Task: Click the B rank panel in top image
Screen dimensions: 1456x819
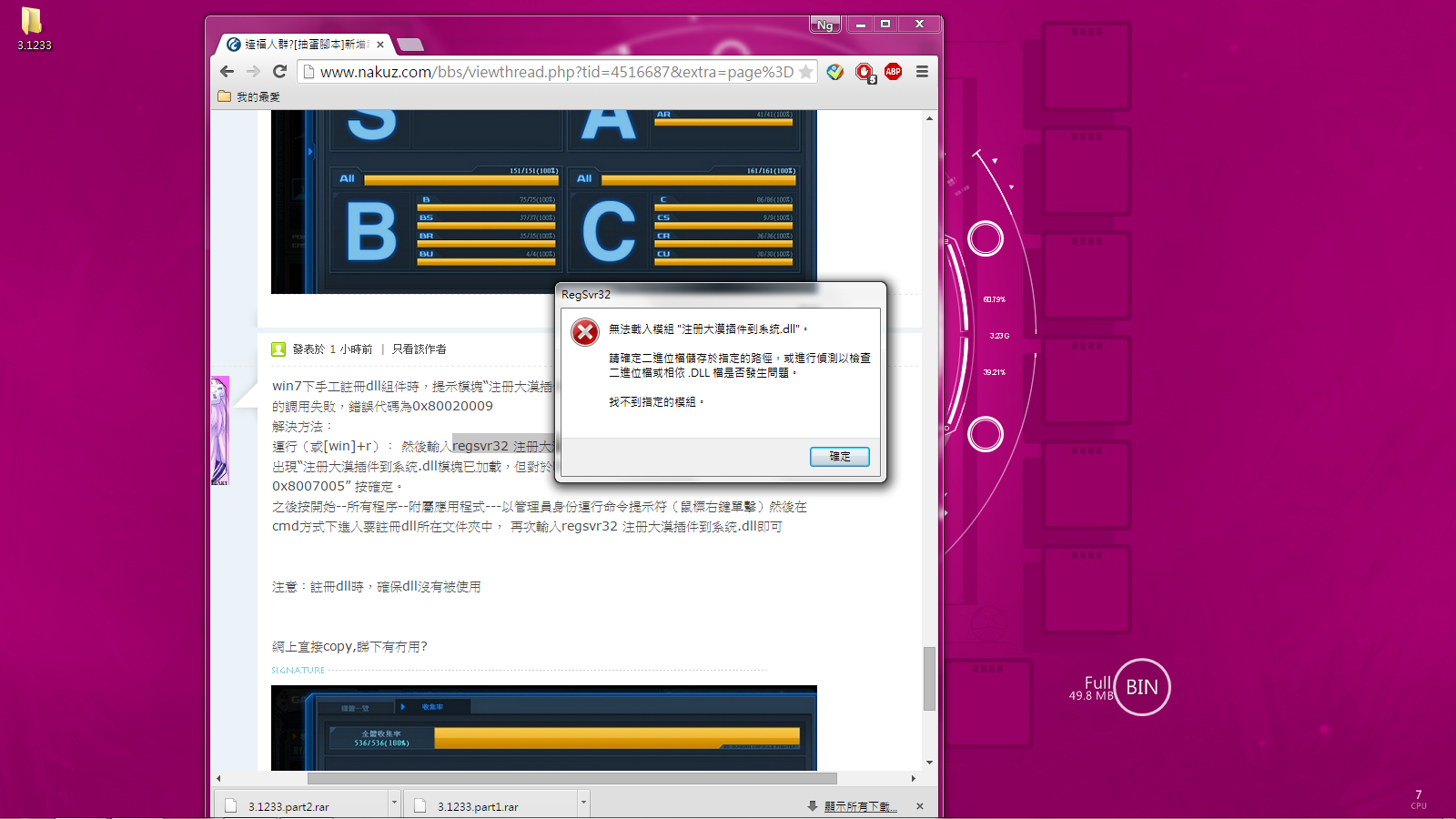Action: coord(446,219)
